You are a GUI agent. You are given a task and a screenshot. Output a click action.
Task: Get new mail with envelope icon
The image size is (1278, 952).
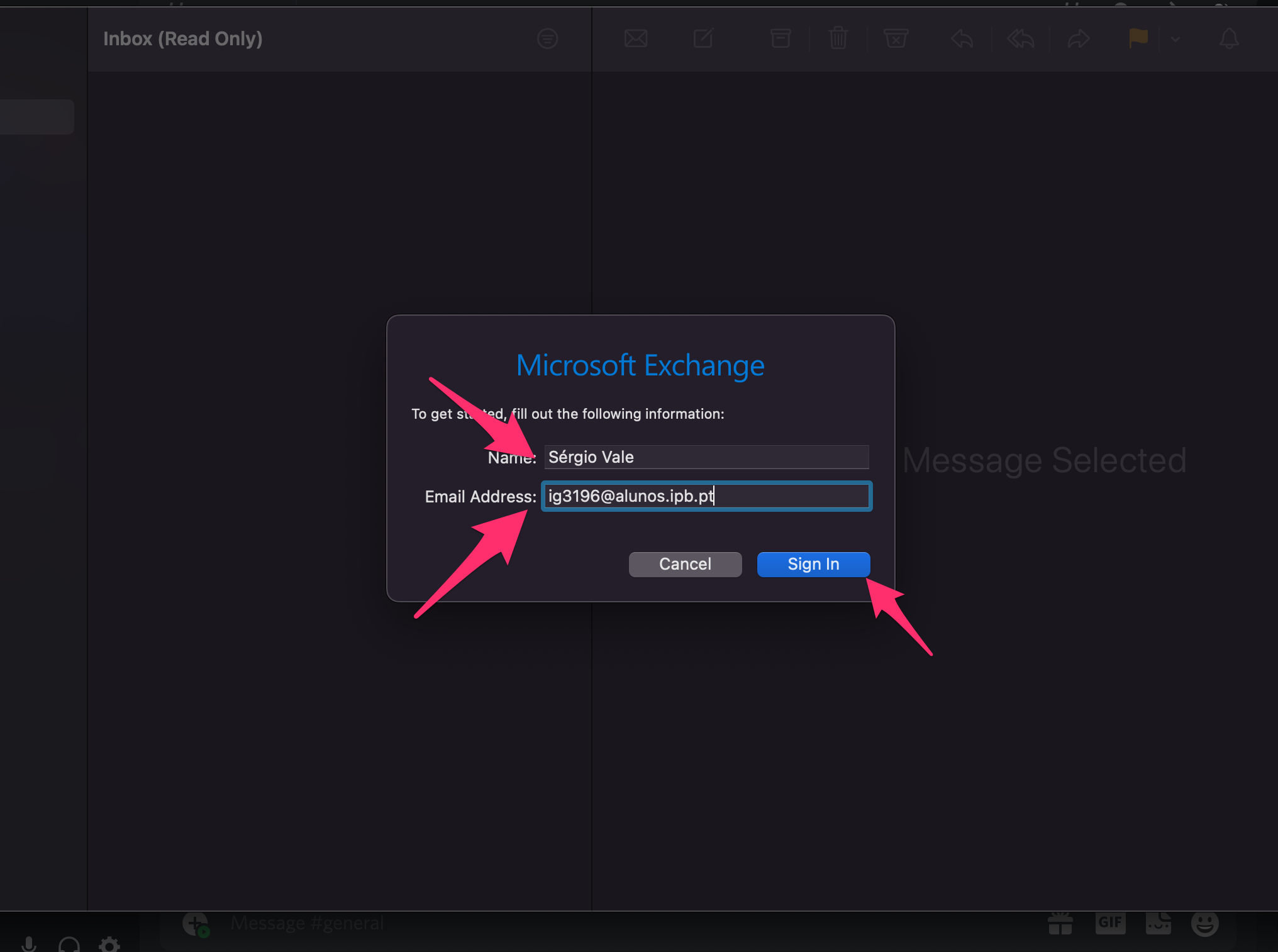point(636,39)
